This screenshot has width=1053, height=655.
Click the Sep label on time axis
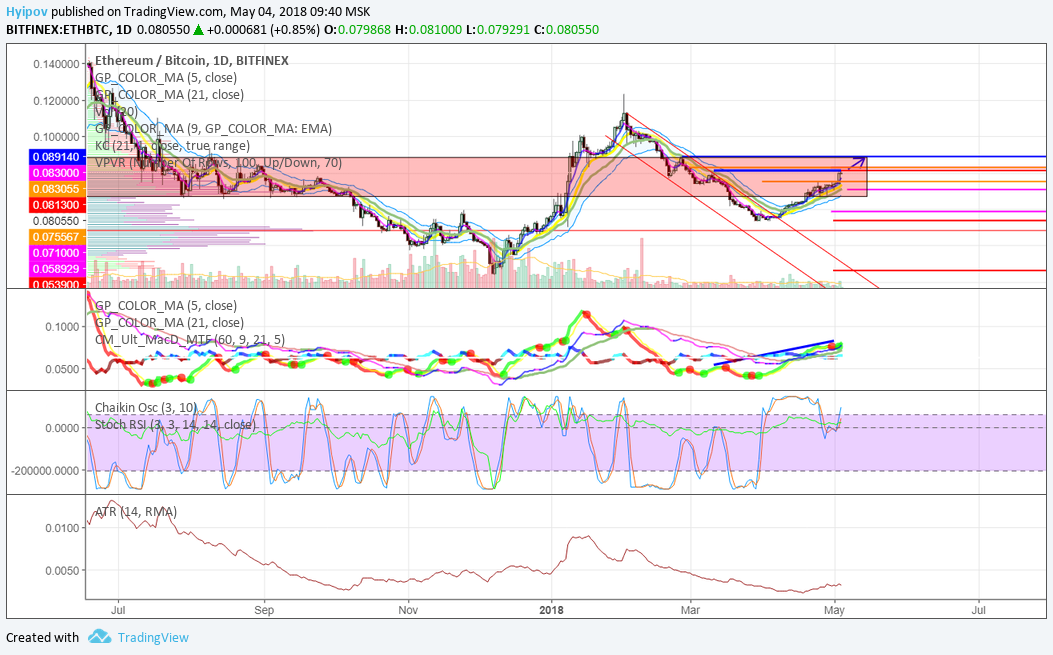coord(264,610)
